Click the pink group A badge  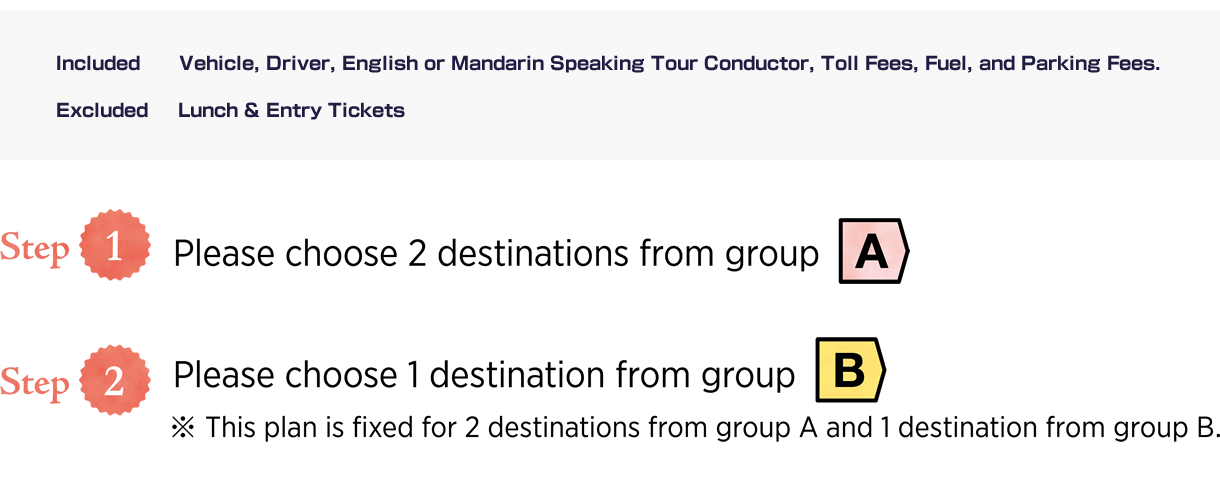point(873,251)
